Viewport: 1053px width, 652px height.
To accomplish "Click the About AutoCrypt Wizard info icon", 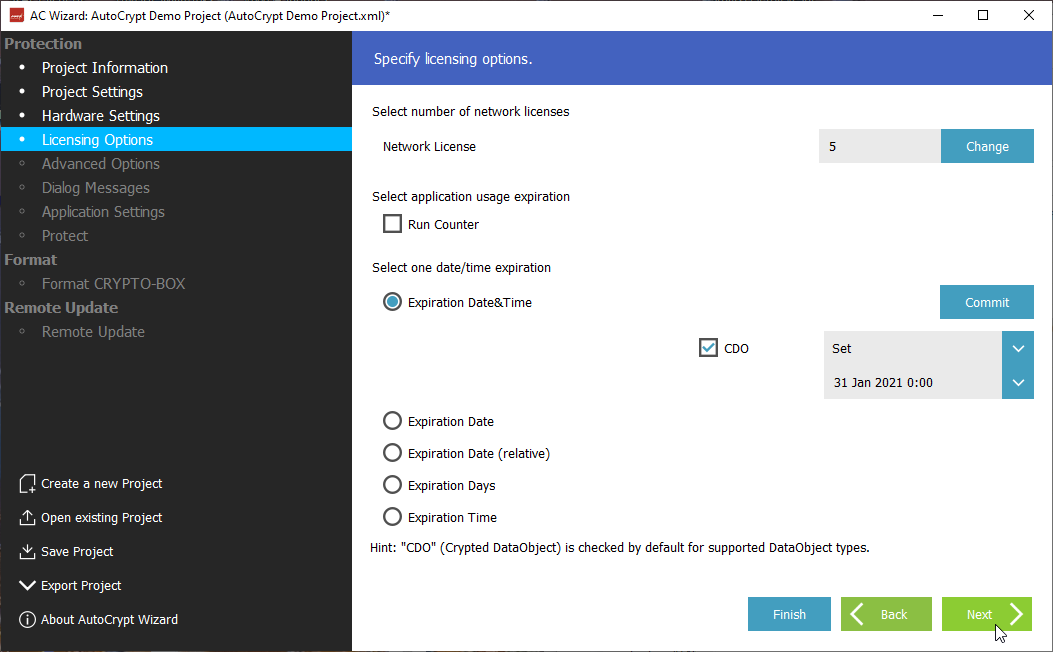I will (x=27, y=620).
